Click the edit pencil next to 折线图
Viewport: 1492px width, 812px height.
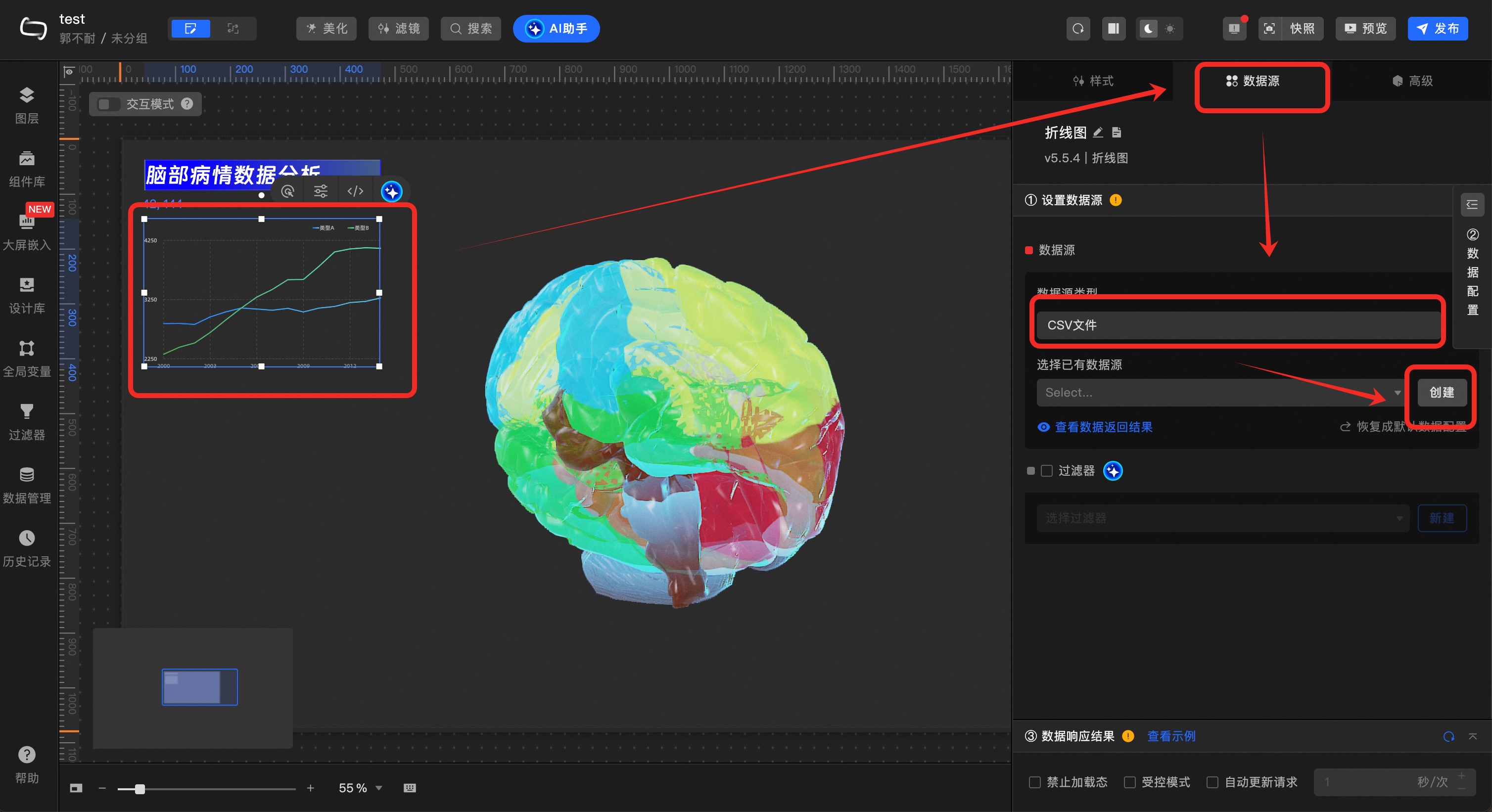[1098, 133]
